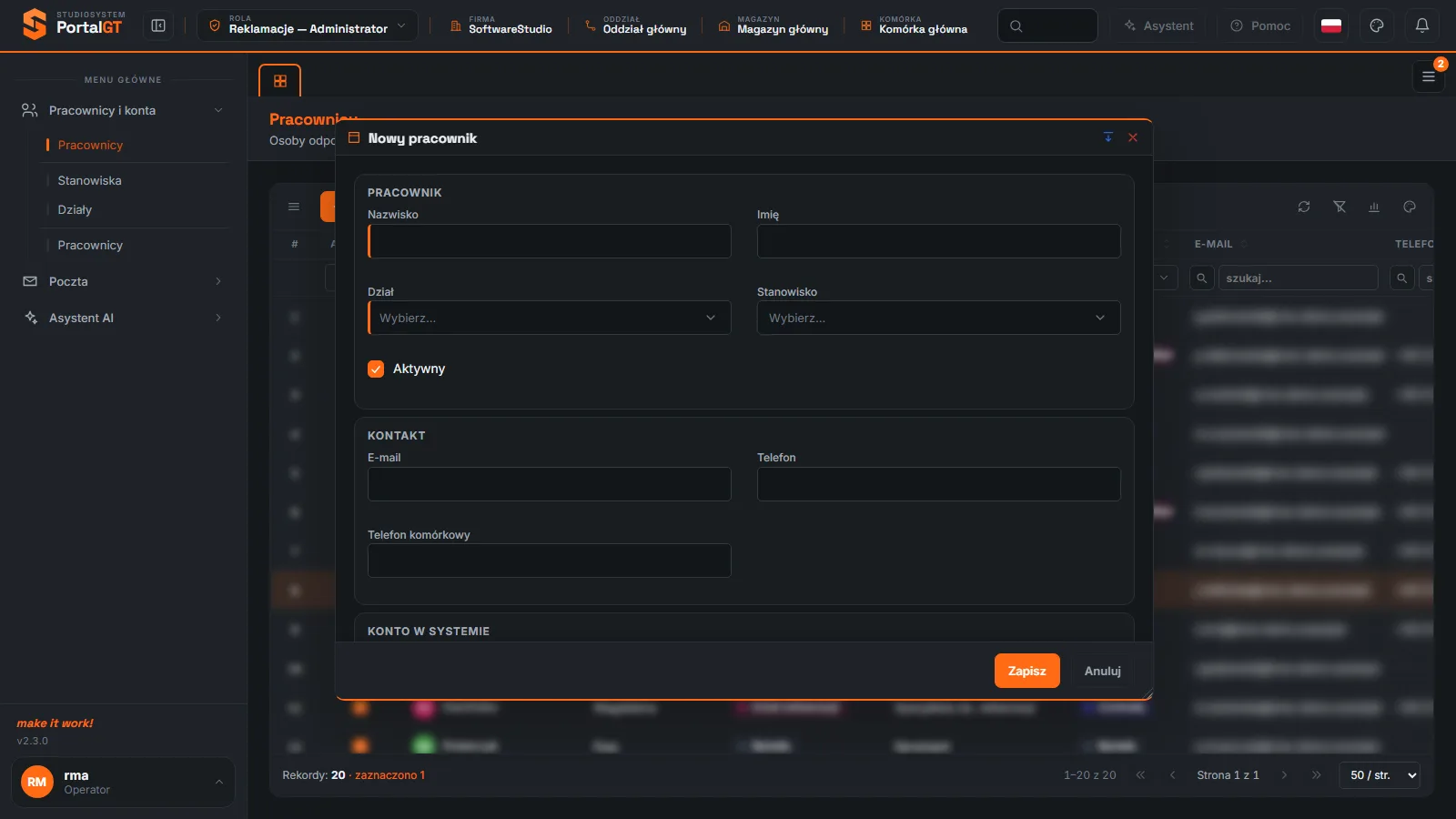Clear the table filters icon

(1340, 207)
